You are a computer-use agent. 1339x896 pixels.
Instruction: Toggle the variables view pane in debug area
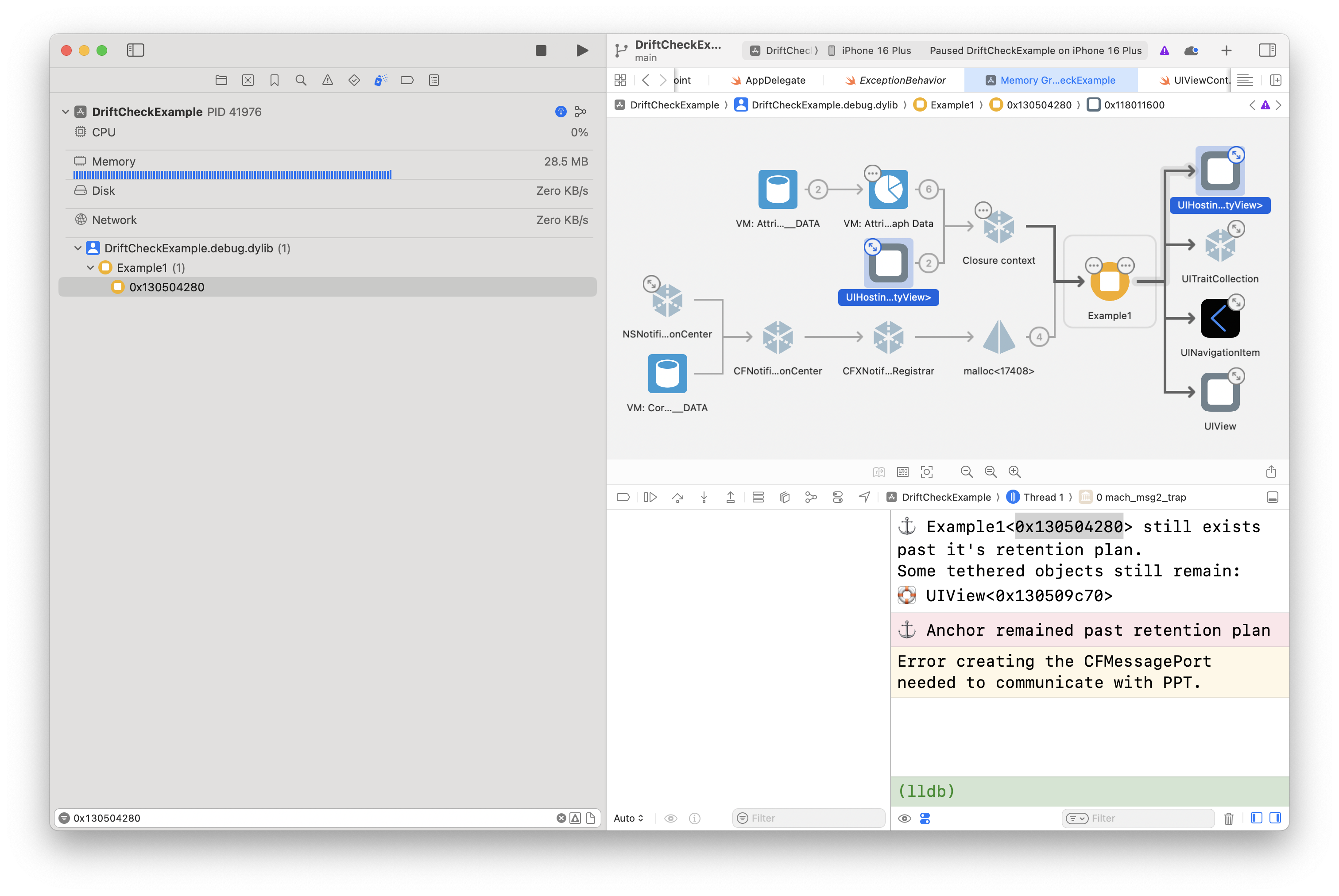(x=1256, y=818)
